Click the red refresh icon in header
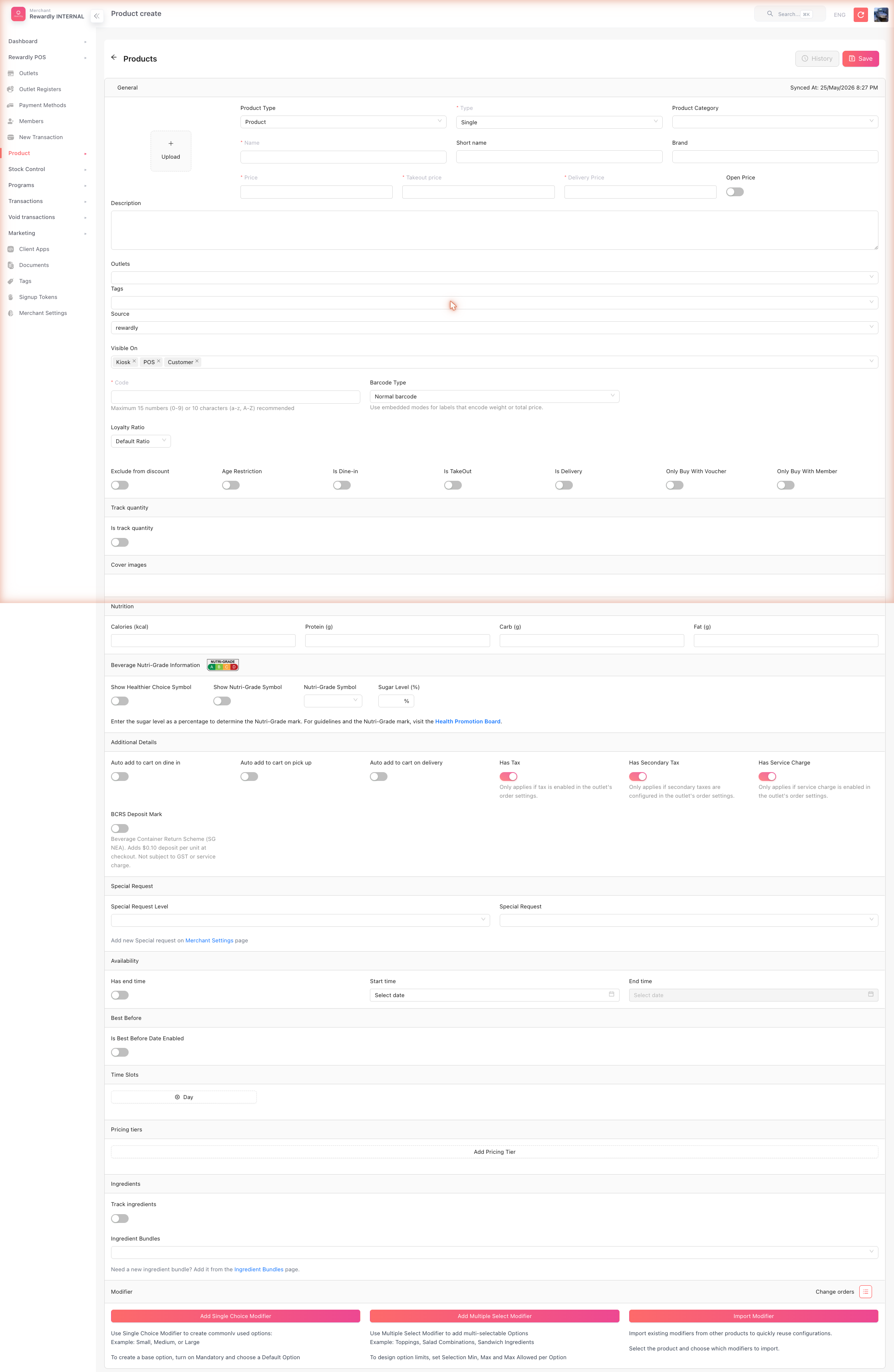Viewport: 894px width, 1372px height. [860, 14]
